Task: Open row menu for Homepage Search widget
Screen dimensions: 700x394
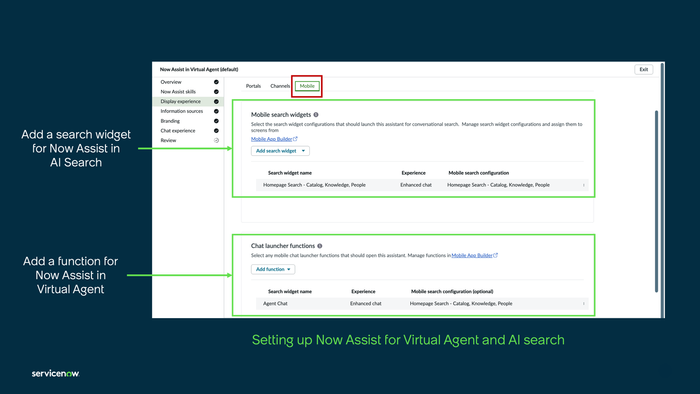Action: click(x=583, y=185)
